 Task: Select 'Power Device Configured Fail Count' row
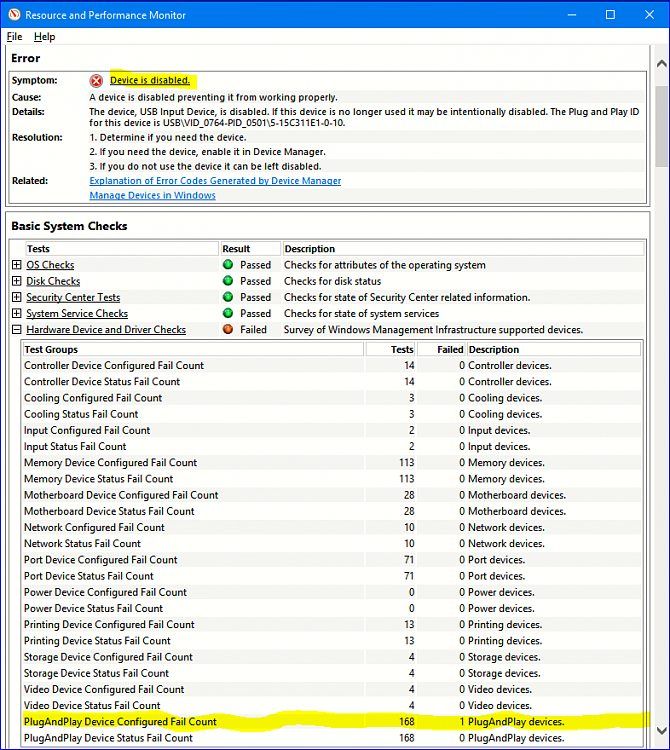click(x=332, y=592)
